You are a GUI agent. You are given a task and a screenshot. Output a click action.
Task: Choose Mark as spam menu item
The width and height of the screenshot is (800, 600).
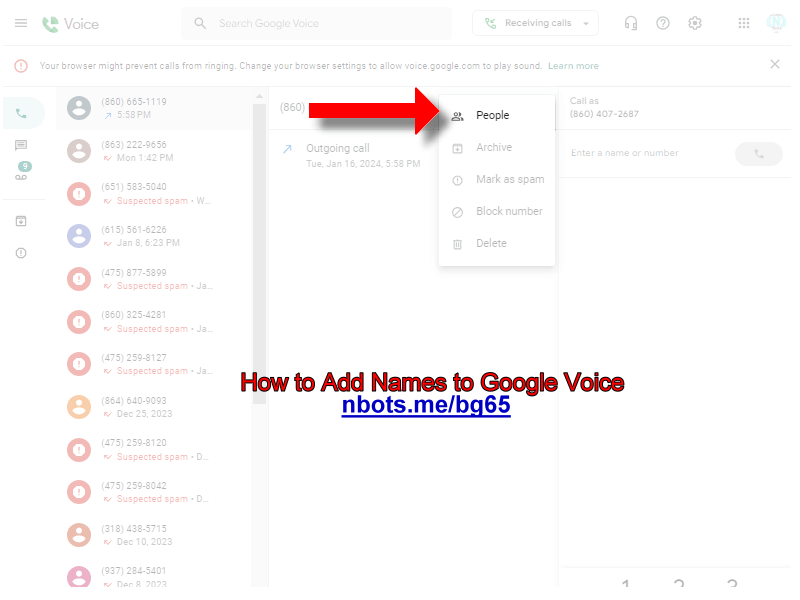(x=497, y=180)
